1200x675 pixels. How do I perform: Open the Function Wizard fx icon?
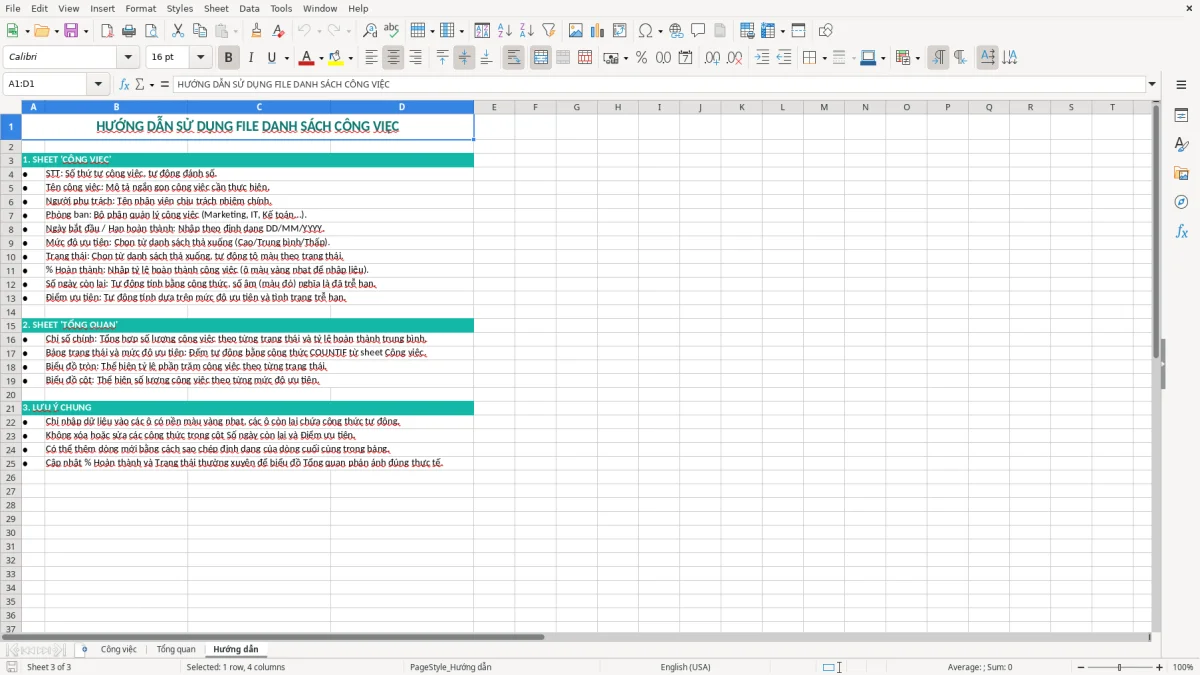125,84
